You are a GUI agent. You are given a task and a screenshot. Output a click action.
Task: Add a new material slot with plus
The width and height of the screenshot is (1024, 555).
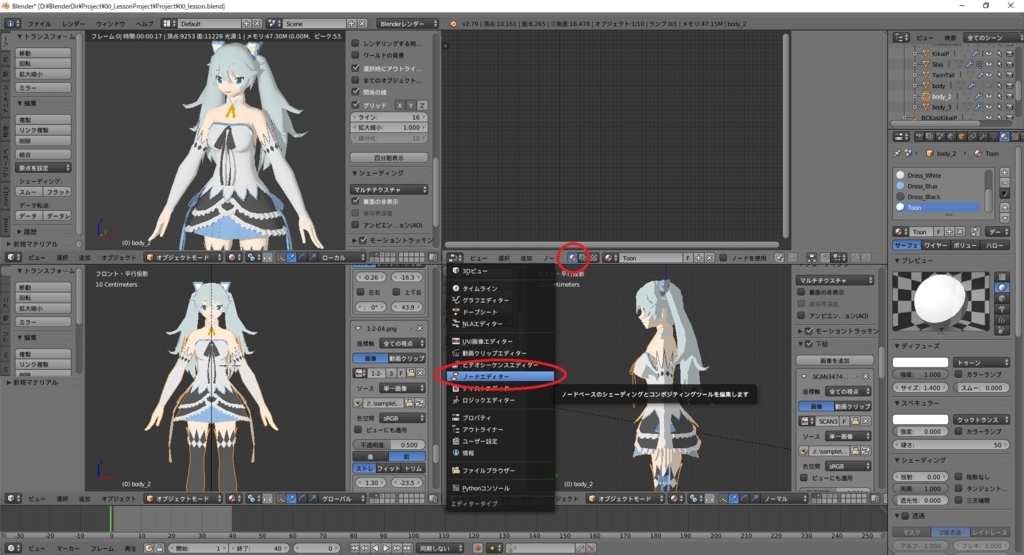pyautogui.click(x=1004, y=173)
